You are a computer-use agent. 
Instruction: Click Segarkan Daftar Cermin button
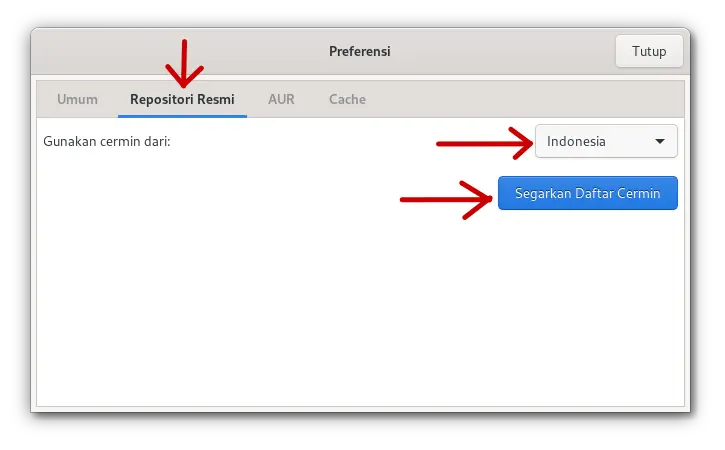[588, 193]
